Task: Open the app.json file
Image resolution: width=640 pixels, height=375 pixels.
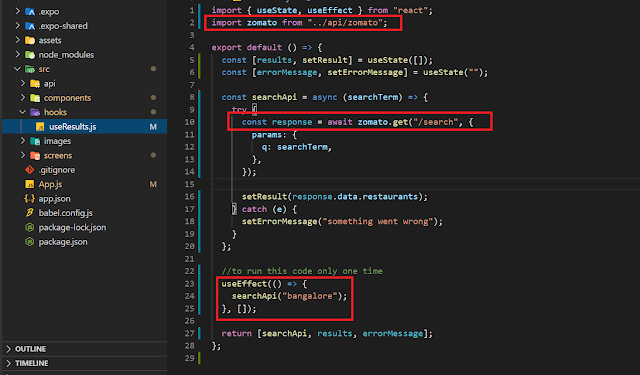Action: click(x=54, y=198)
